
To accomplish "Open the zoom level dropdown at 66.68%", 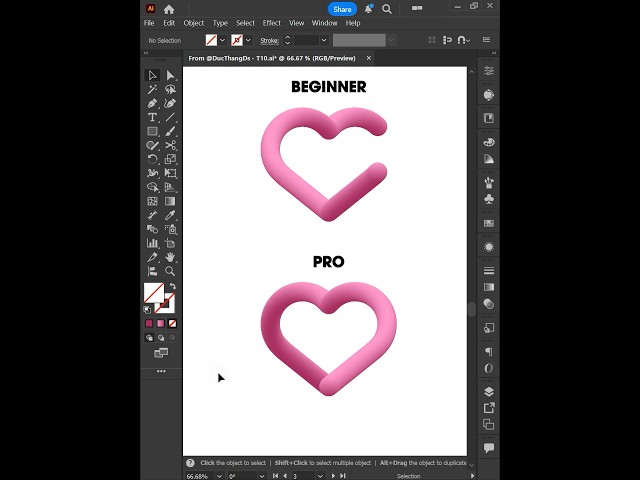I will (x=219, y=476).
